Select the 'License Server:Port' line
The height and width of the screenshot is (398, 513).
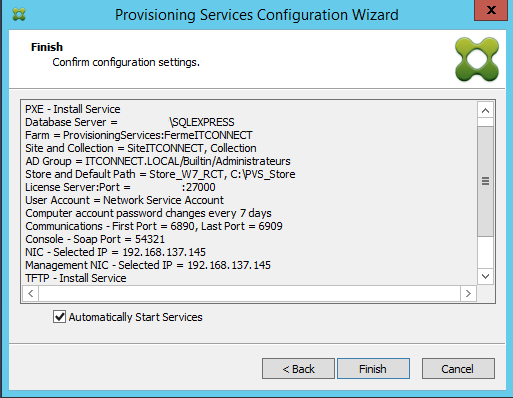point(120,187)
